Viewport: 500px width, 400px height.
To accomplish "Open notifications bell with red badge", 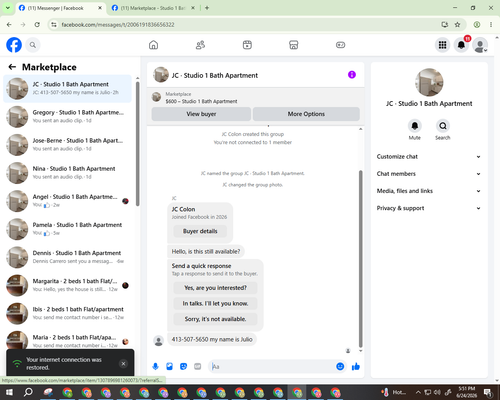I will pyautogui.click(x=461, y=45).
